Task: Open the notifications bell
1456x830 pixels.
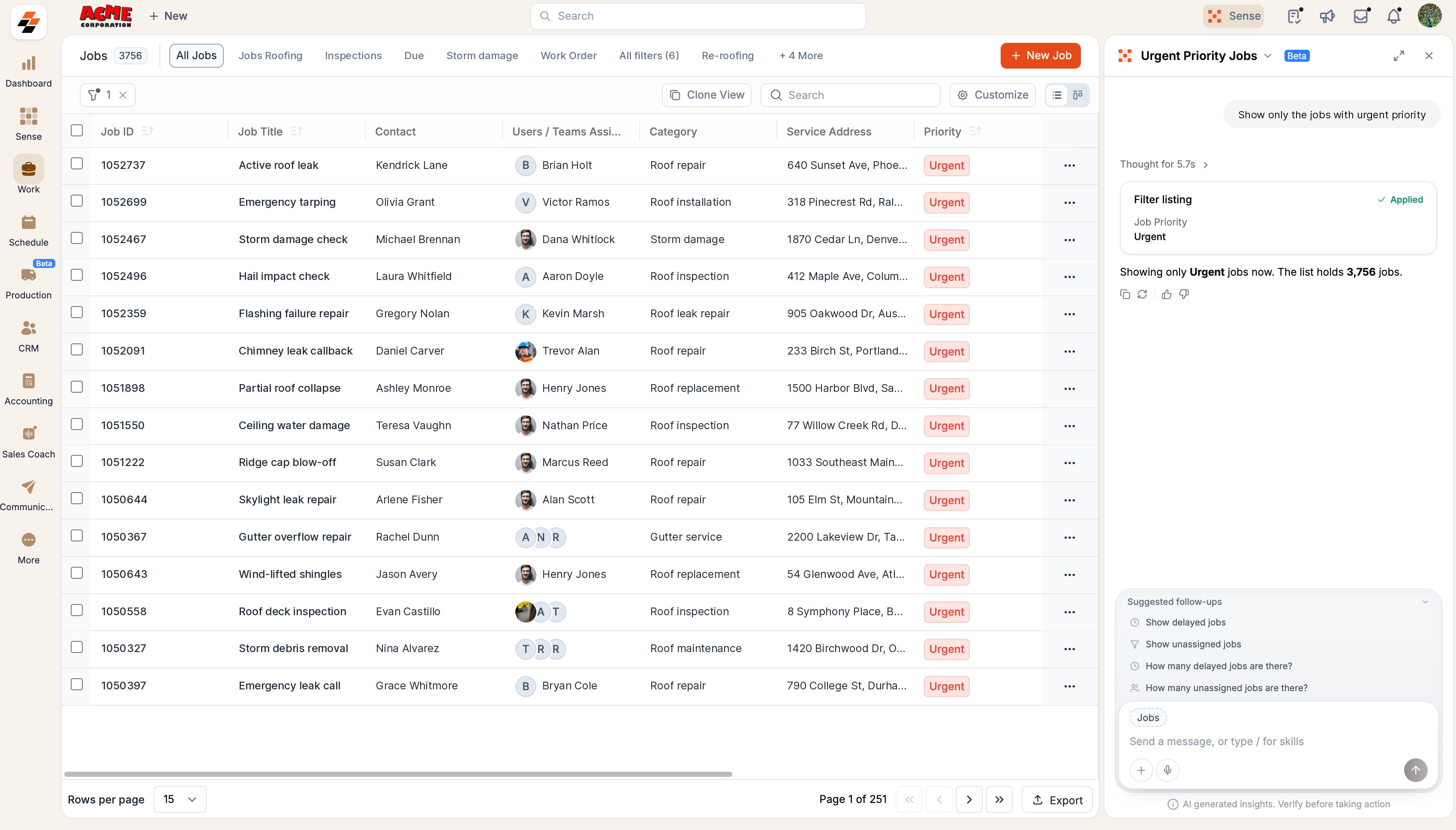Action: [1394, 16]
